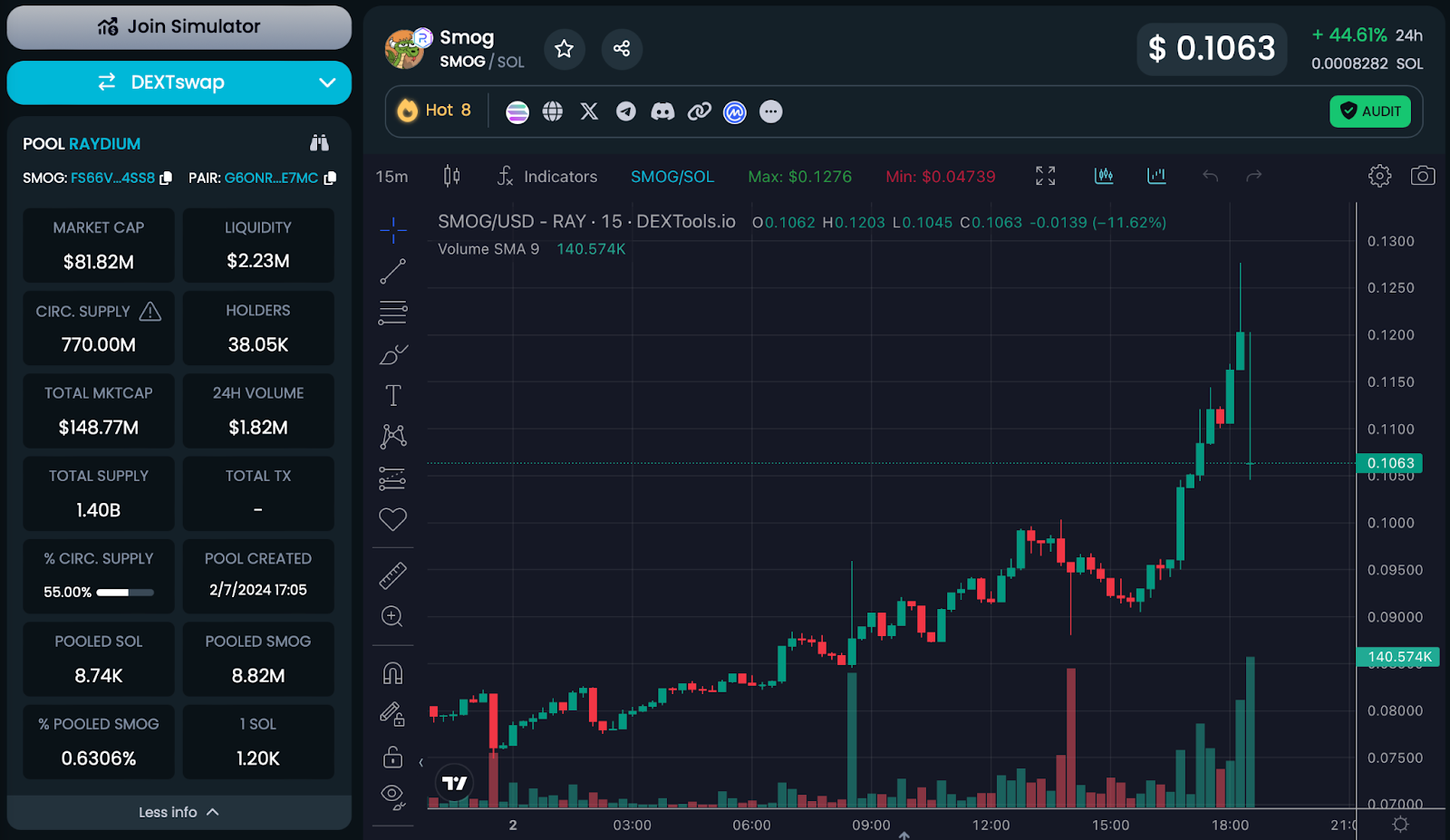Toggle chart fullscreen mode
Image resolution: width=1450 pixels, height=840 pixels.
1046,176
